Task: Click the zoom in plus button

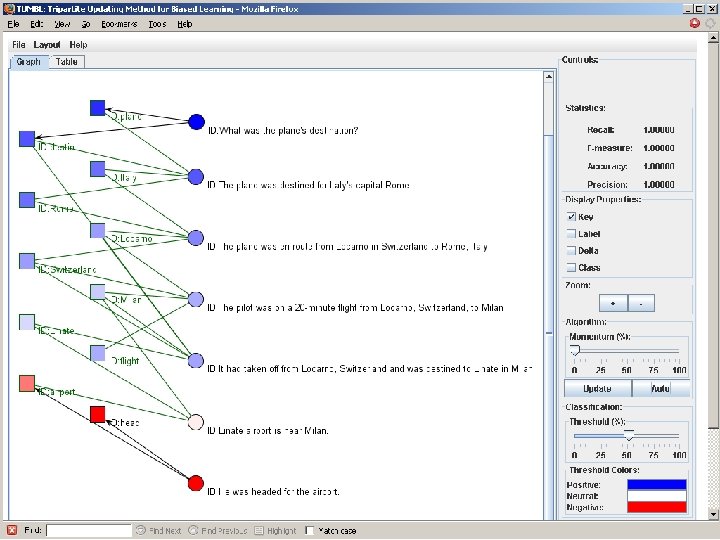Action: point(613,303)
